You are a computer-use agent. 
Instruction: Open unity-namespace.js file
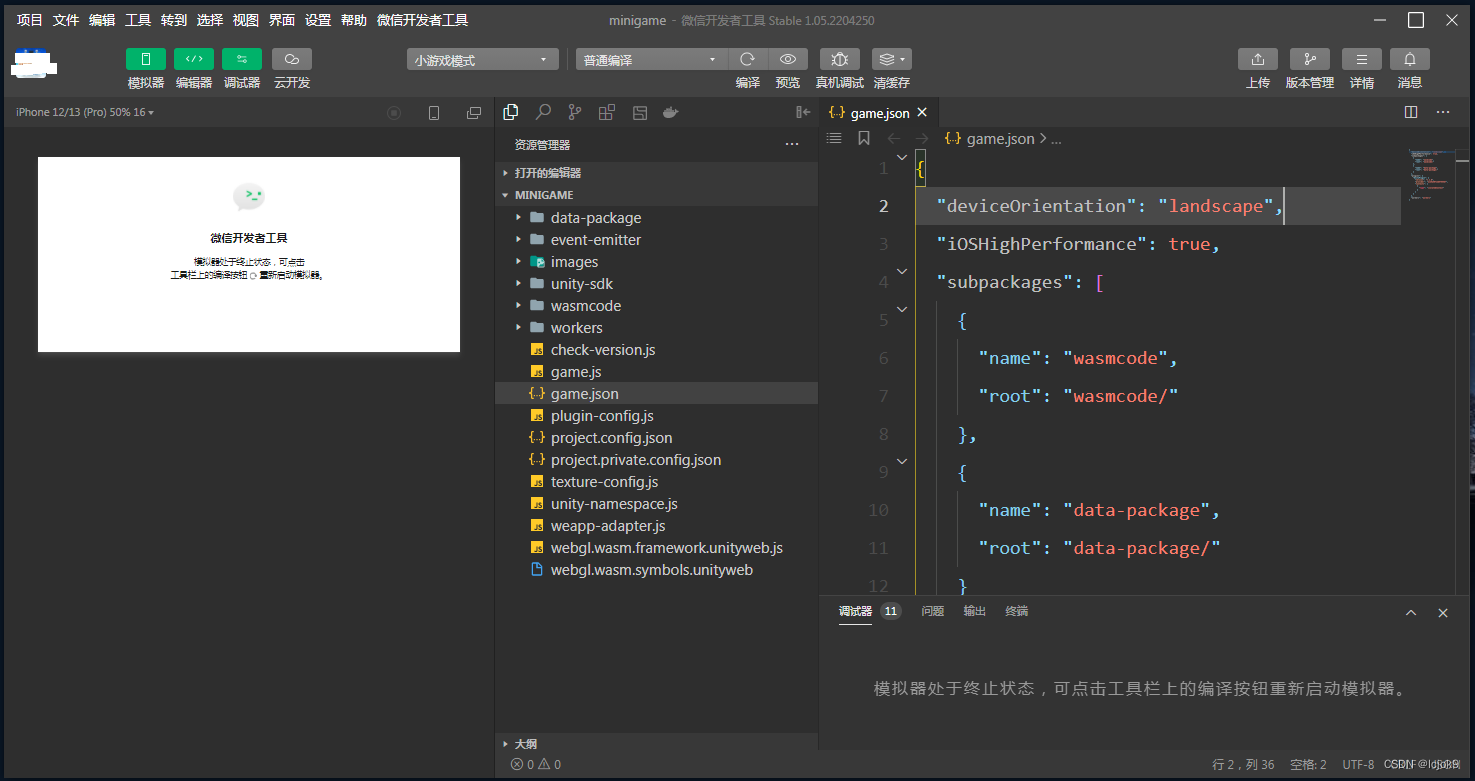pyautogui.click(x=656, y=504)
